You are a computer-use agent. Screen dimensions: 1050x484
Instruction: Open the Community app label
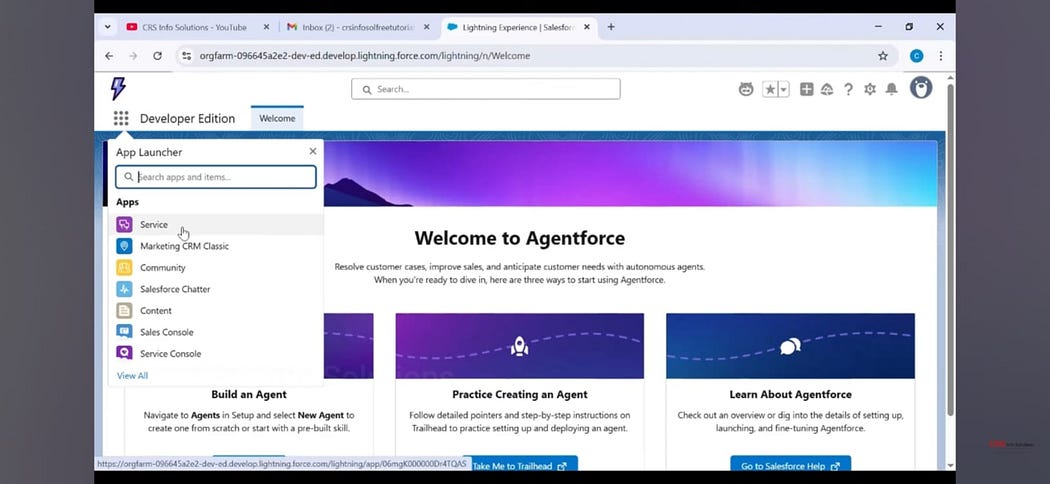point(163,268)
